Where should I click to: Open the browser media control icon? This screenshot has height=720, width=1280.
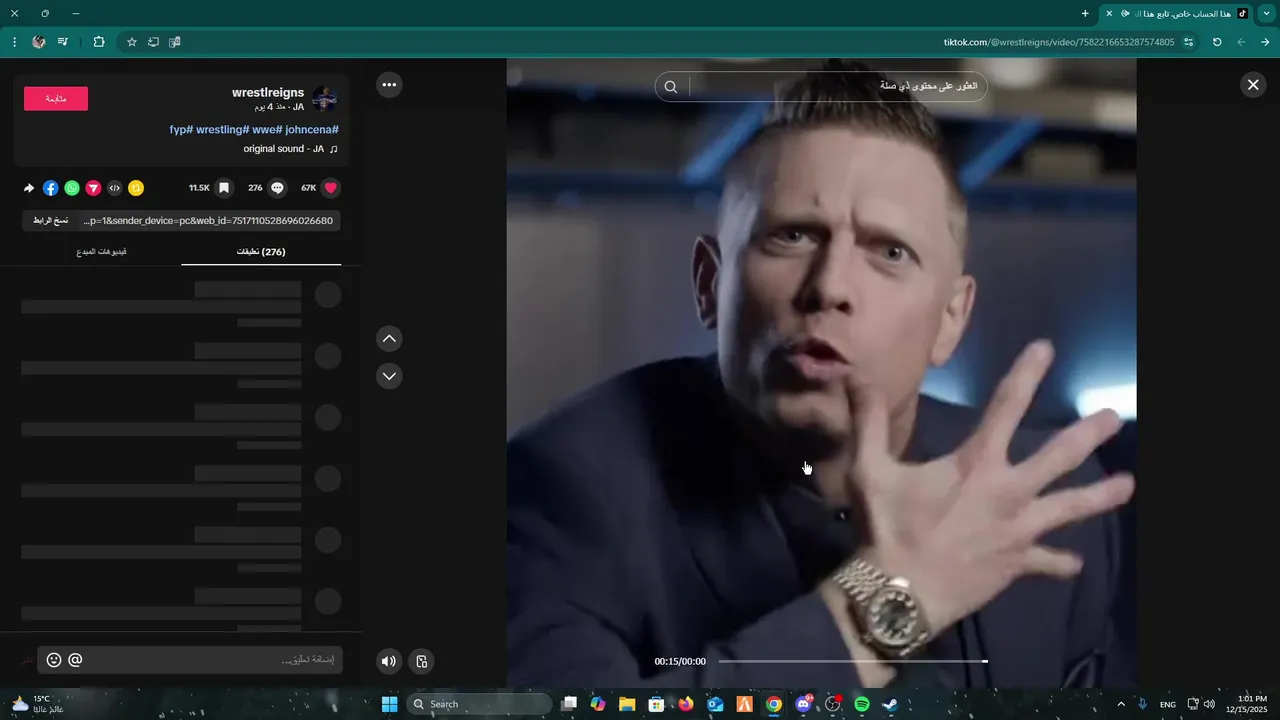pos(63,42)
